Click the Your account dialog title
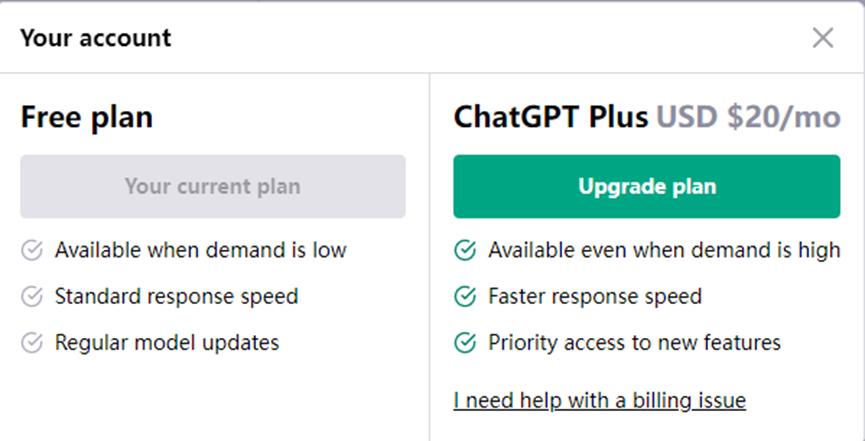865x441 pixels. [96, 38]
